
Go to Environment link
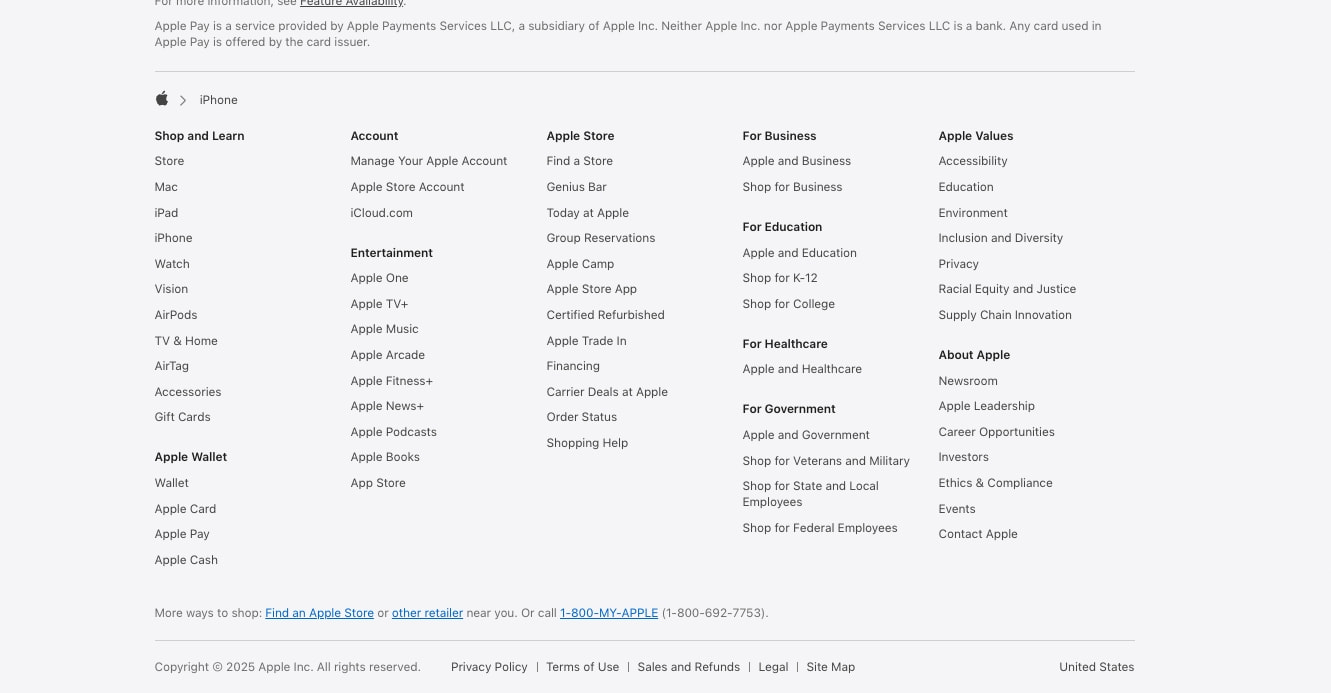(x=972, y=213)
